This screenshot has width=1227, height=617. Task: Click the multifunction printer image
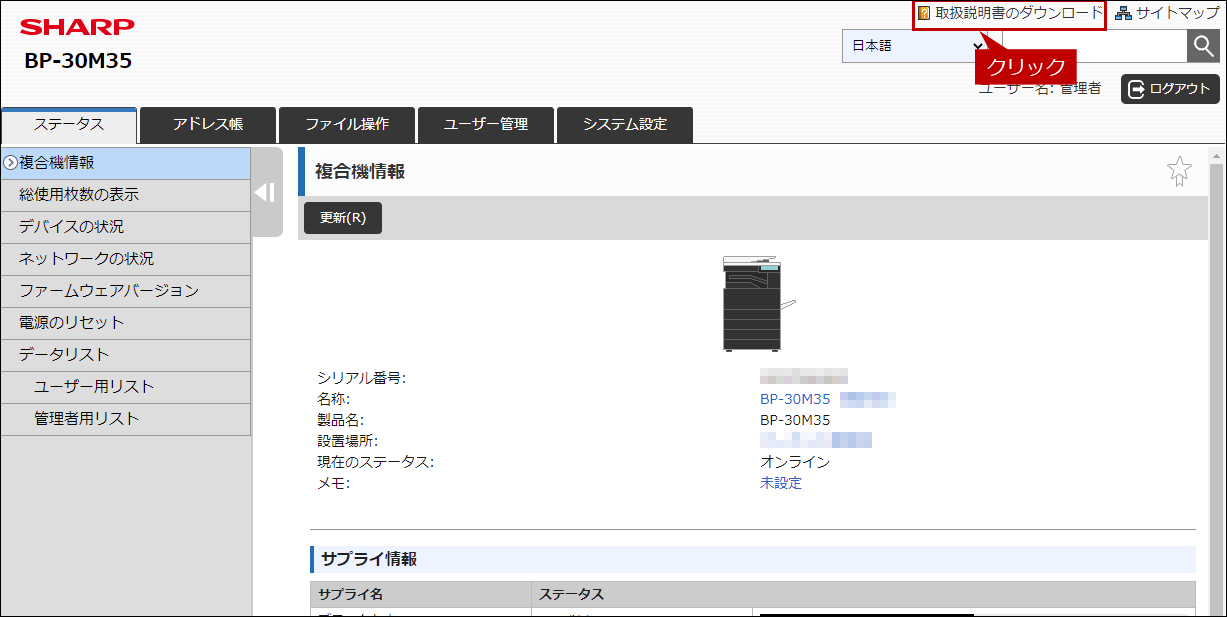click(758, 303)
